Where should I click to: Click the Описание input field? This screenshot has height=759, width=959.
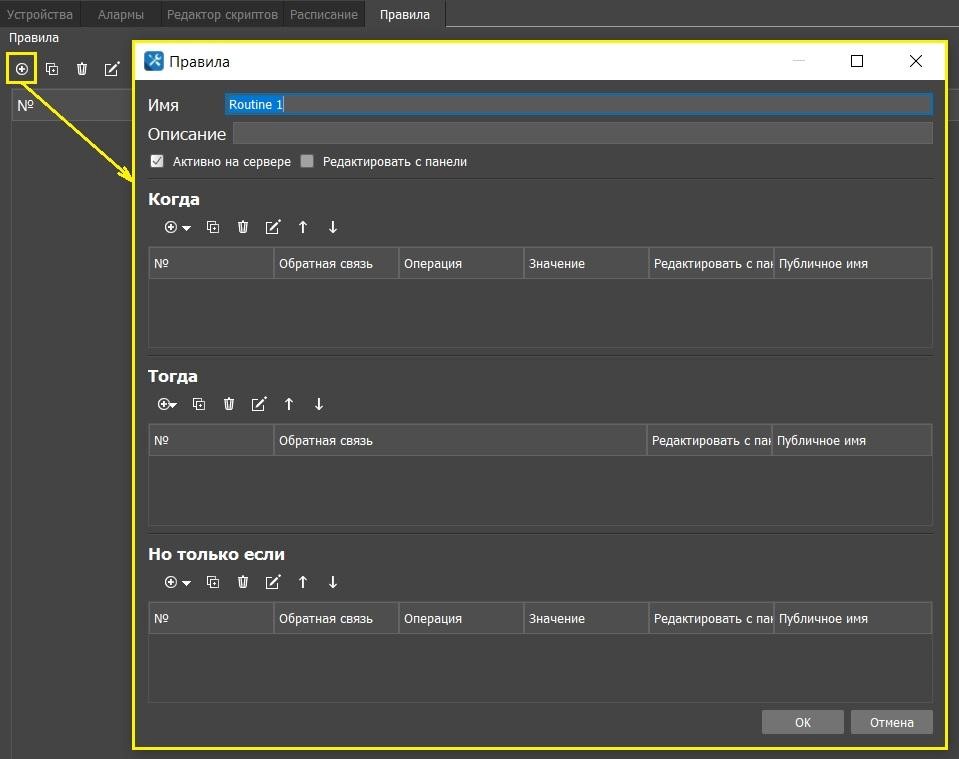[x=582, y=133]
